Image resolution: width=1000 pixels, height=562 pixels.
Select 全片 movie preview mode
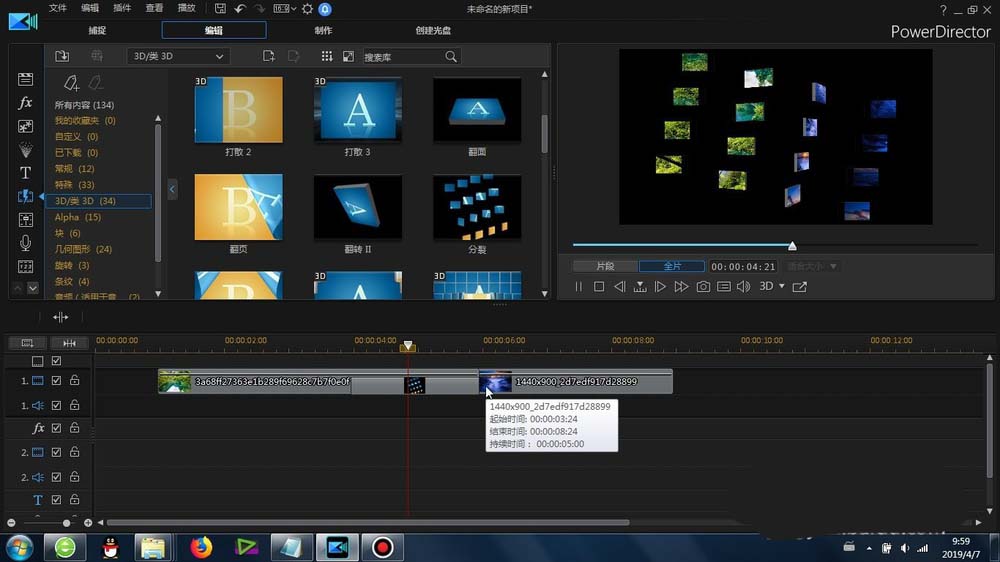click(x=672, y=266)
